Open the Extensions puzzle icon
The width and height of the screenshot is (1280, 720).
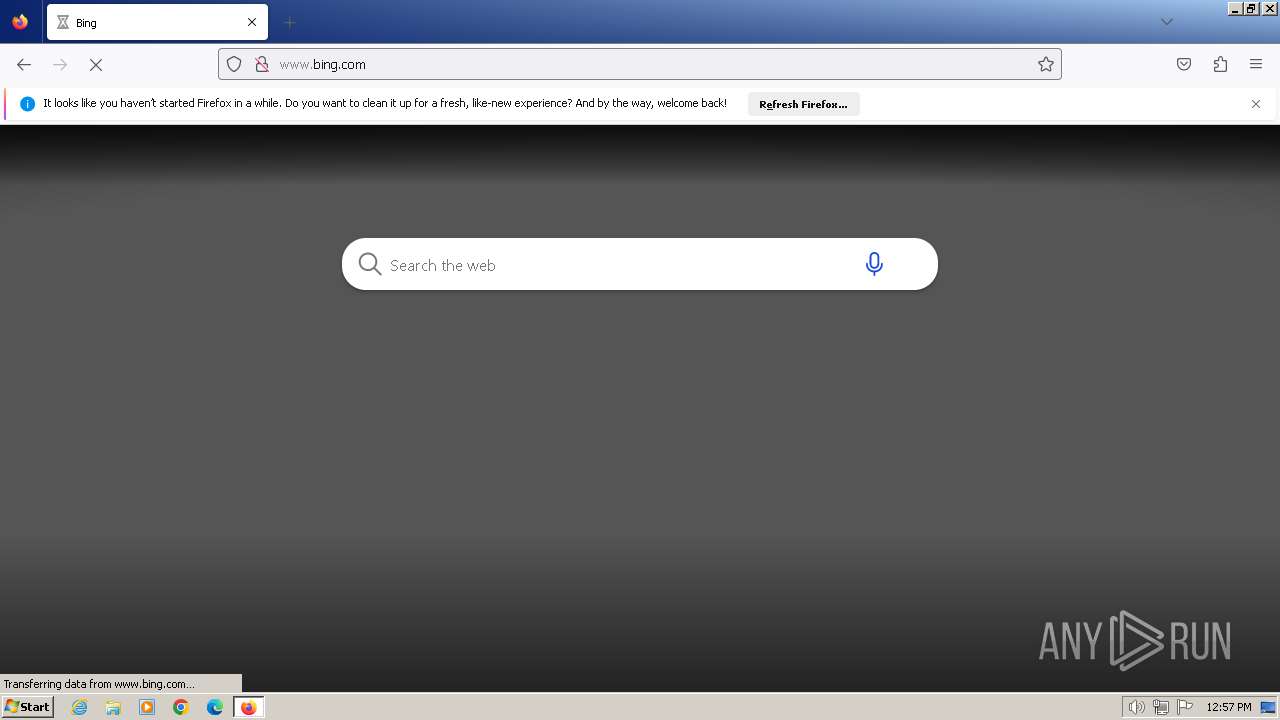click(x=1220, y=64)
